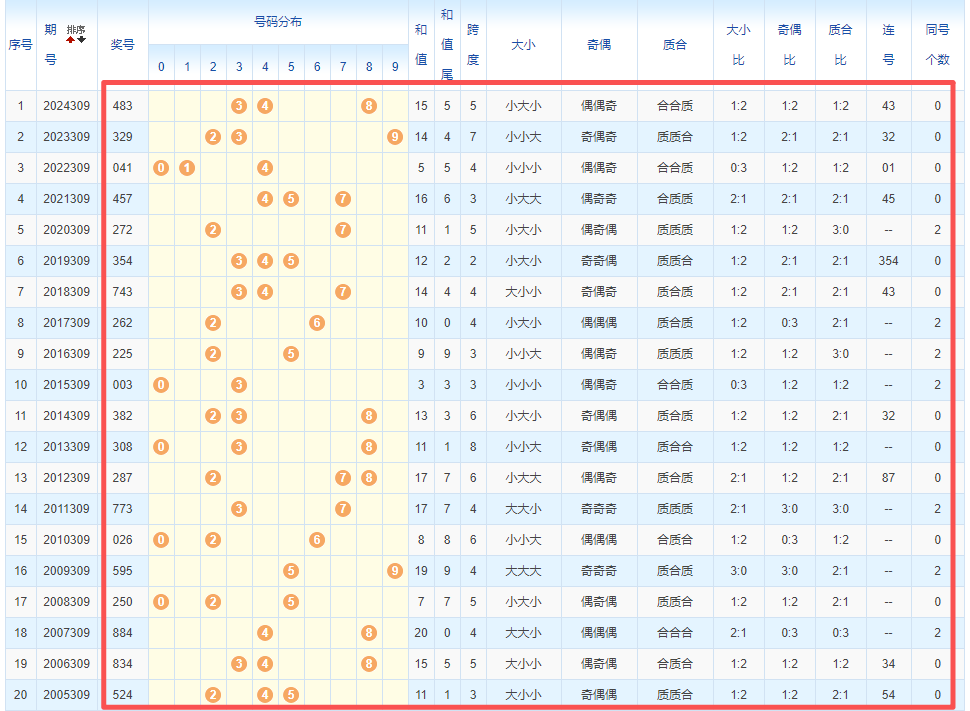Viewport: 970px width, 711px height.
Task: Click orange ball 6 in row 2010309
Action: tap(317, 540)
